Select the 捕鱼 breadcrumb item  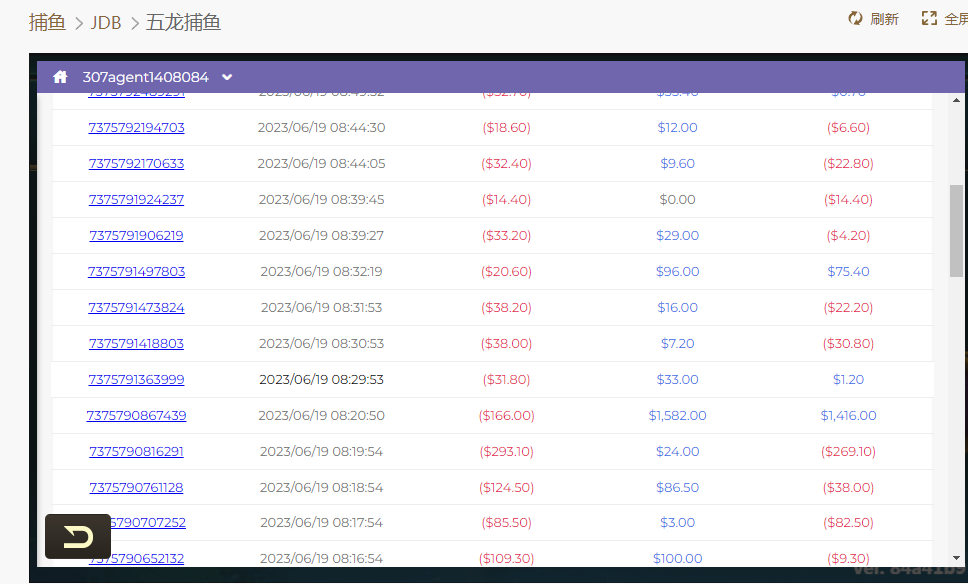(x=48, y=22)
